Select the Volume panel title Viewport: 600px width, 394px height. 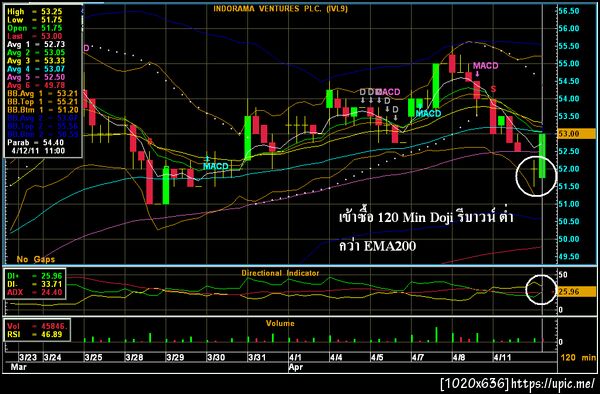[x=280, y=323]
